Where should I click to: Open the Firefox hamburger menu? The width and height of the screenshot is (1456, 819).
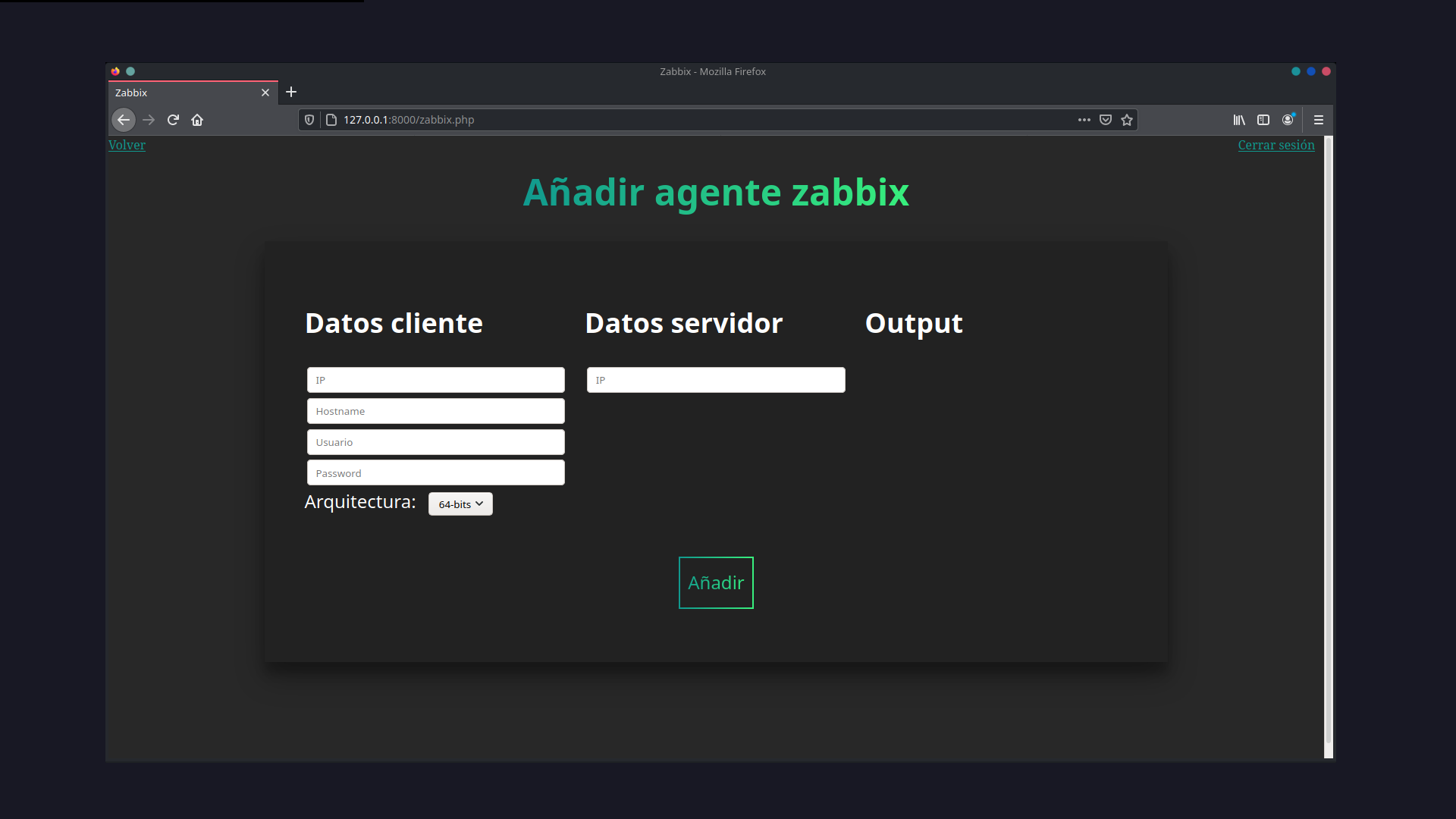coord(1319,120)
